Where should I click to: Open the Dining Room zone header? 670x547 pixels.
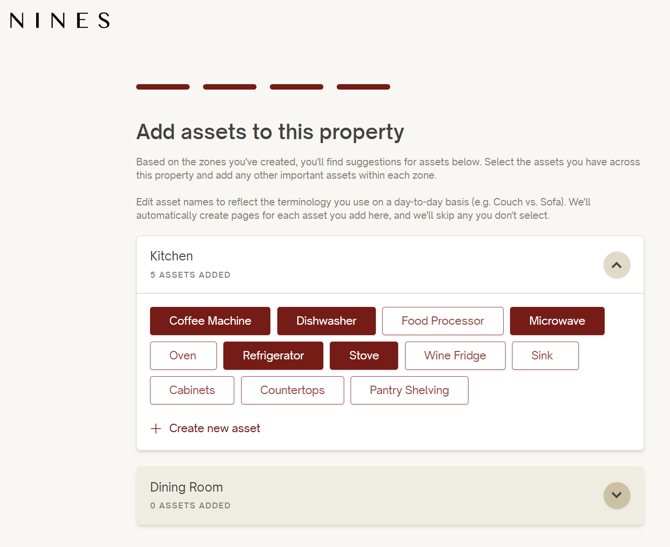(x=390, y=495)
